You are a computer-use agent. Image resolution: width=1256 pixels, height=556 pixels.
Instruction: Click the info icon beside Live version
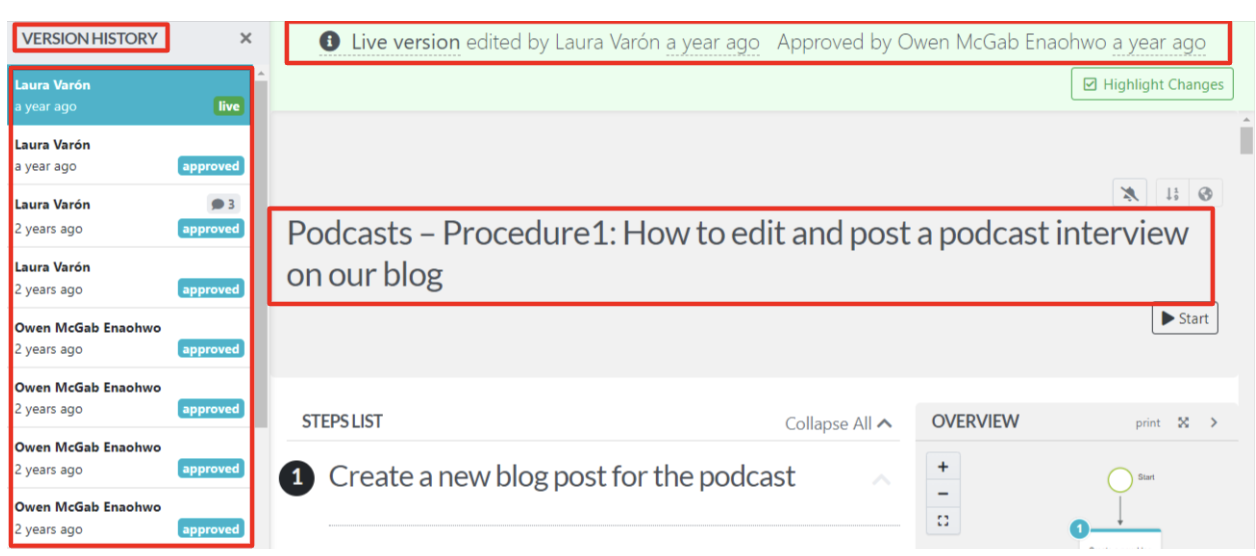pyautogui.click(x=329, y=42)
